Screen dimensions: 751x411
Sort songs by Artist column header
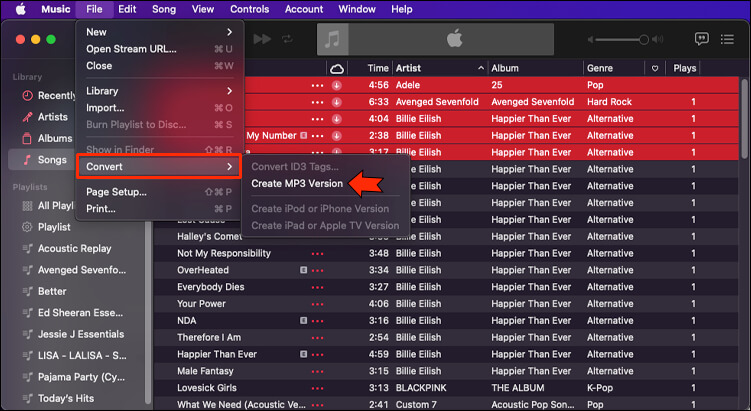(x=408, y=68)
